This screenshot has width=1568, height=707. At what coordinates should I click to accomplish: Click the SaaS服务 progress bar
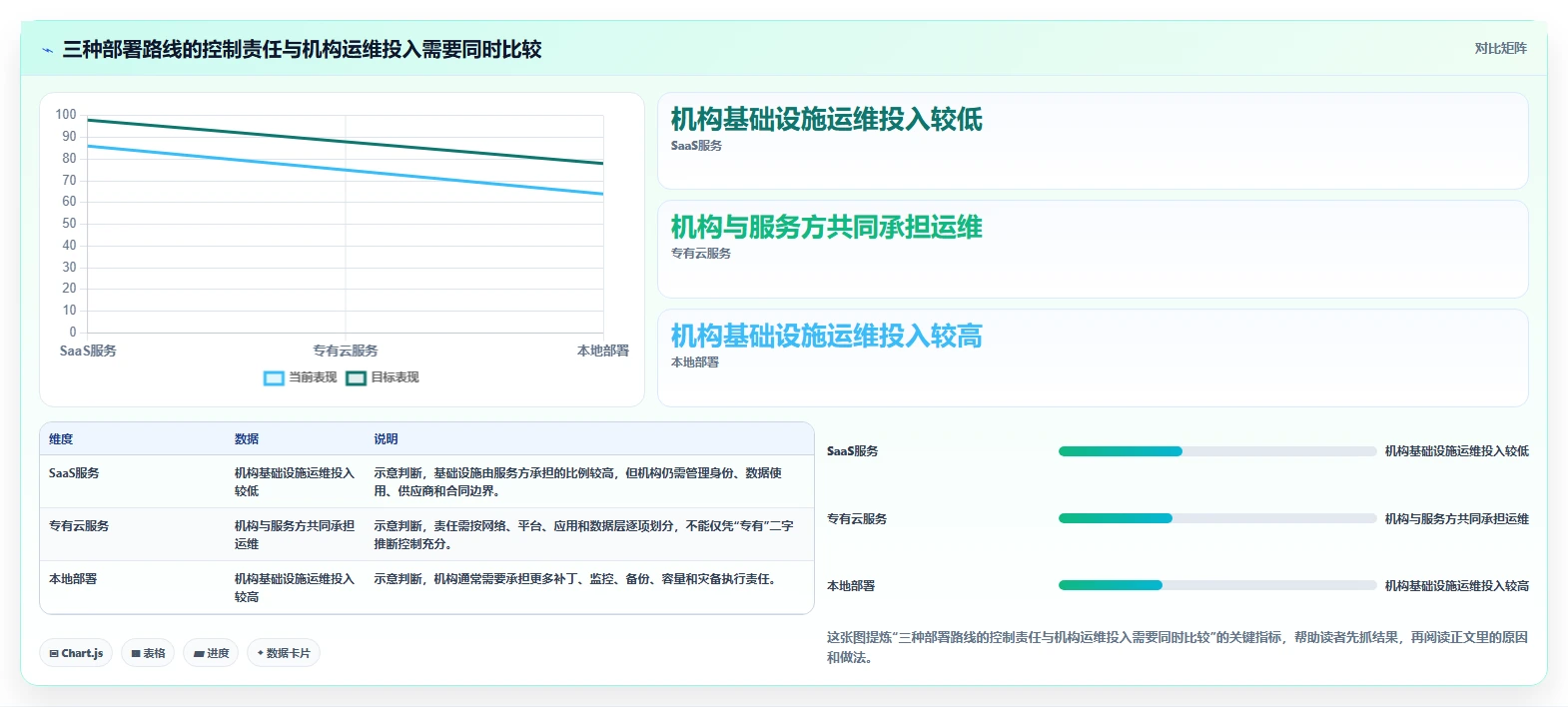(x=1217, y=451)
